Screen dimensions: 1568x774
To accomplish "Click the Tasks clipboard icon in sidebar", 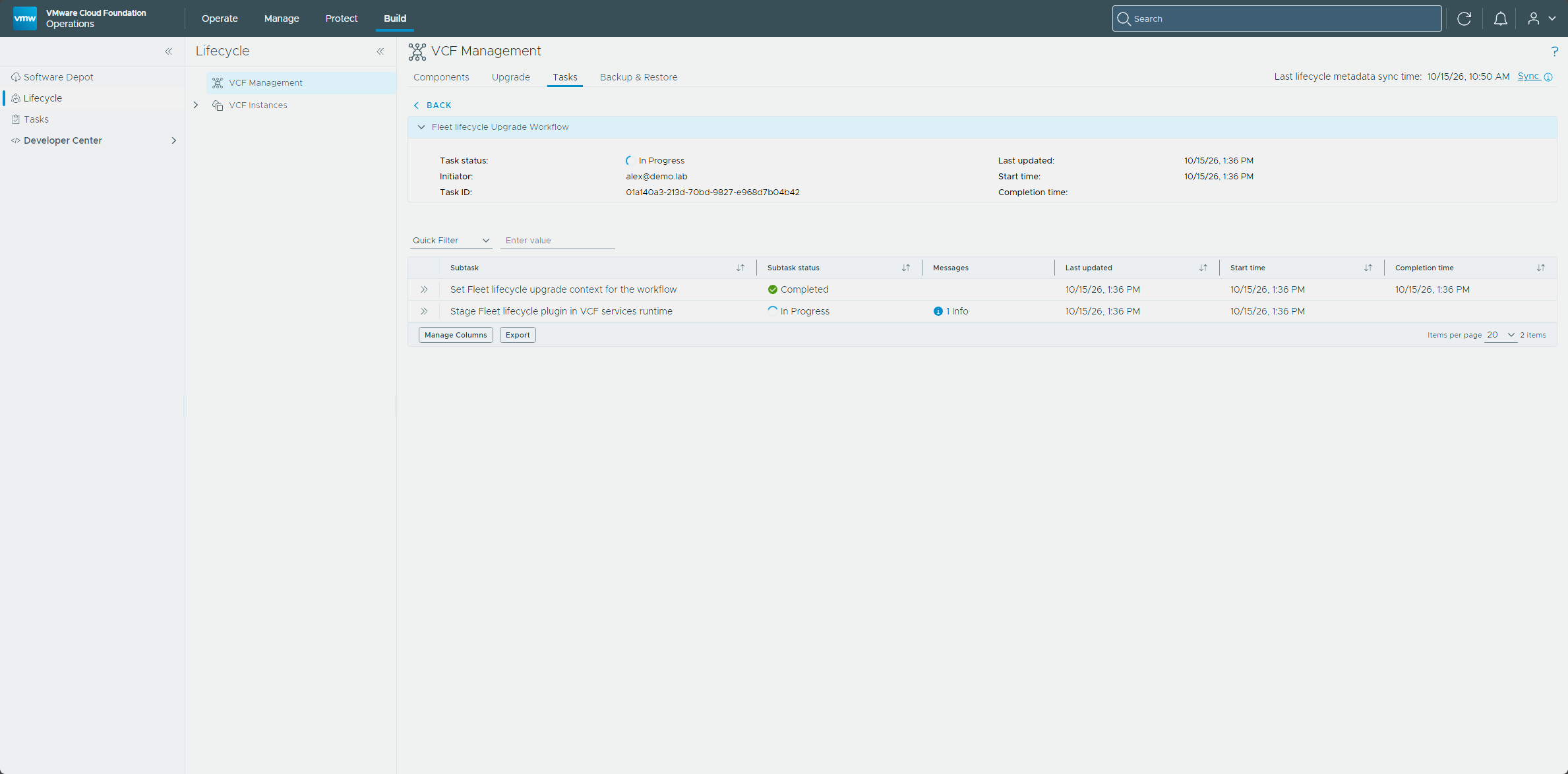I will (x=16, y=119).
